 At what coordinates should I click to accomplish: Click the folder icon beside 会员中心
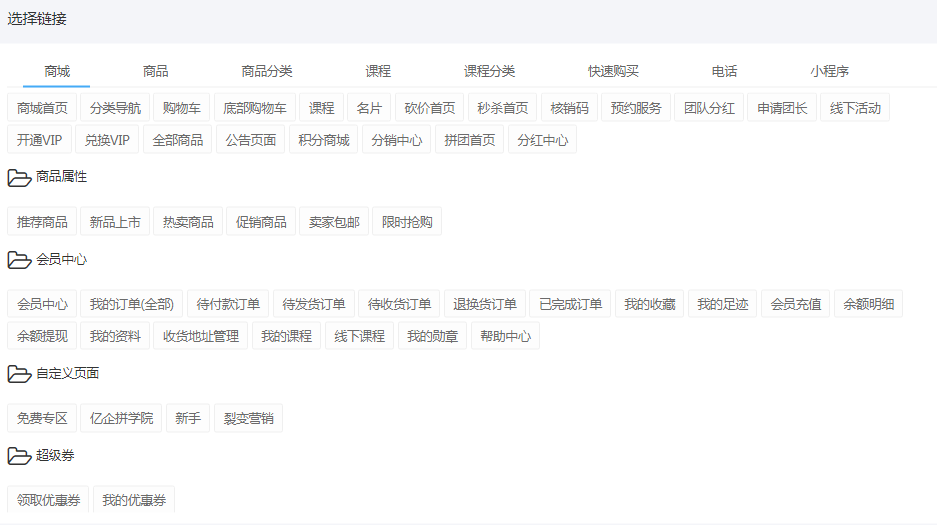[19, 260]
